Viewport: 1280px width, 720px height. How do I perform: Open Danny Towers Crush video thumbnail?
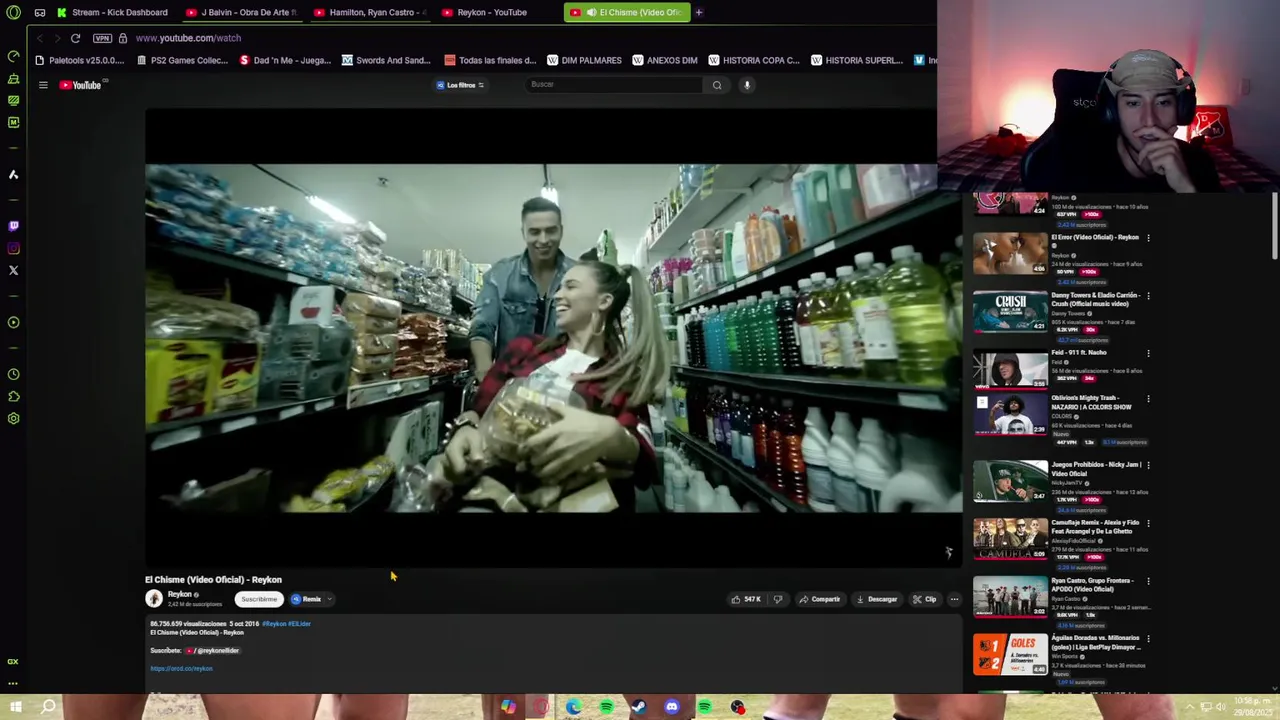[1010, 311]
